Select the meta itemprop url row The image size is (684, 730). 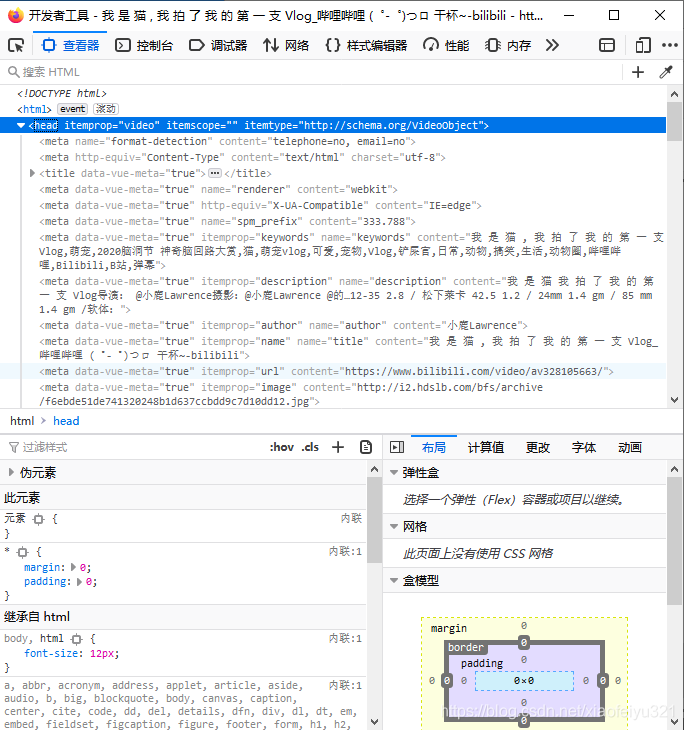(326, 371)
